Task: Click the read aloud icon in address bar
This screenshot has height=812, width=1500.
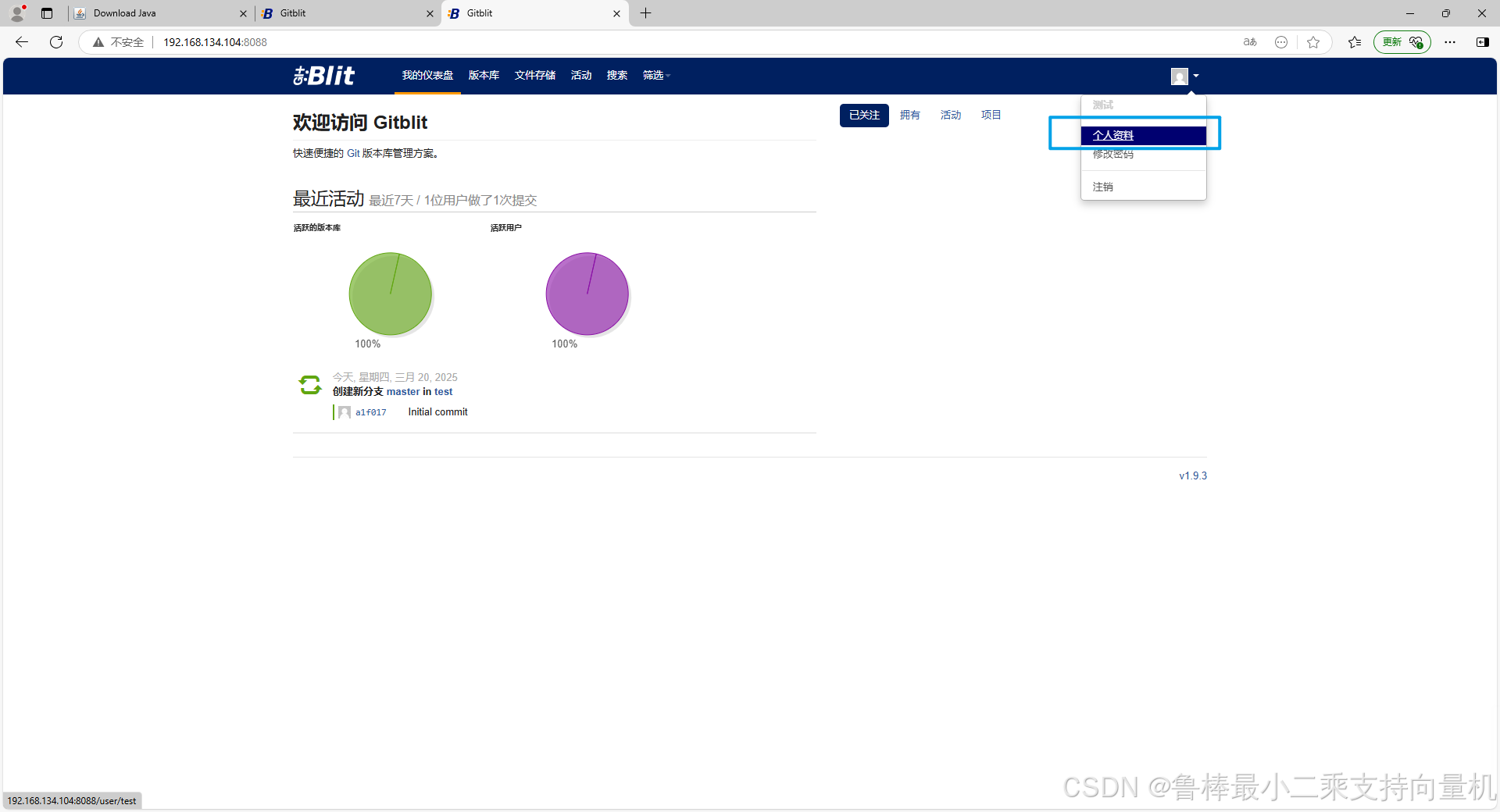Action: tap(1249, 42)
